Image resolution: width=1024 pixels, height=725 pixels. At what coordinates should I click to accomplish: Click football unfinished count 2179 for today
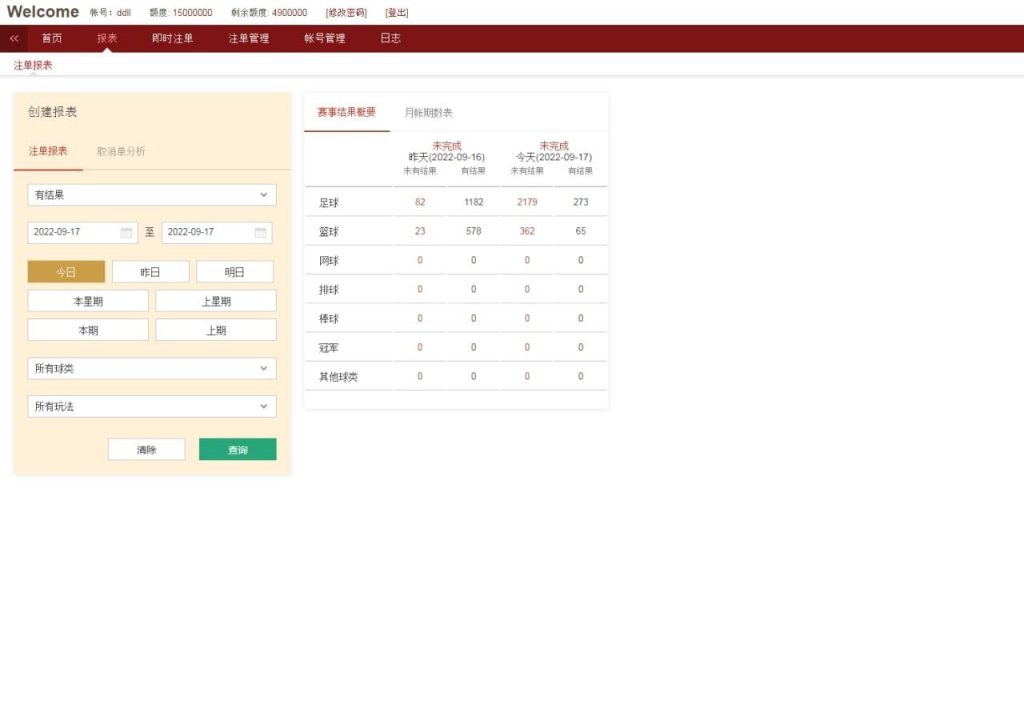click(527, 202)
